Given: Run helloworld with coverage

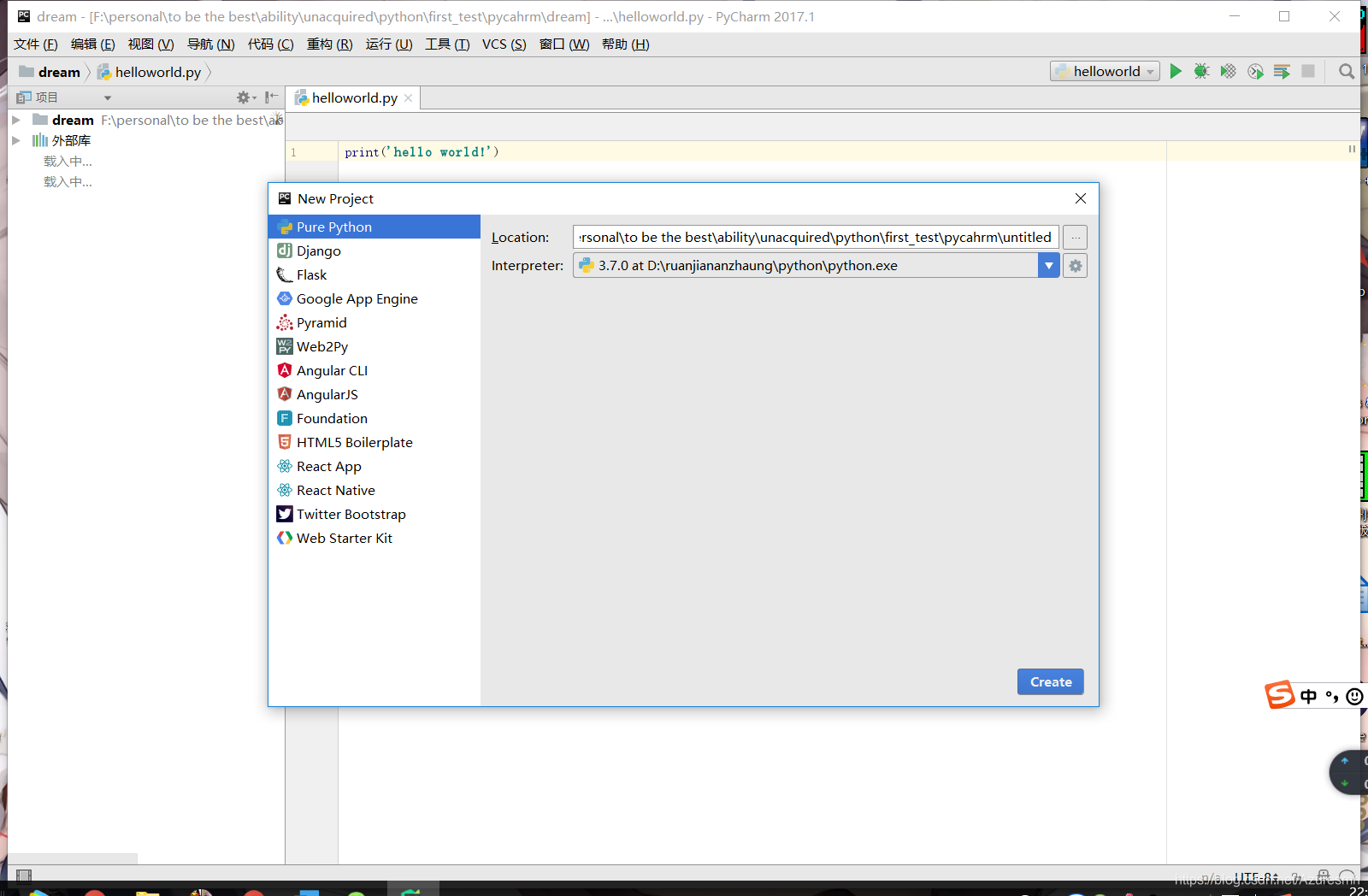Looking at the screenshot, I should tap(1228, 71).
